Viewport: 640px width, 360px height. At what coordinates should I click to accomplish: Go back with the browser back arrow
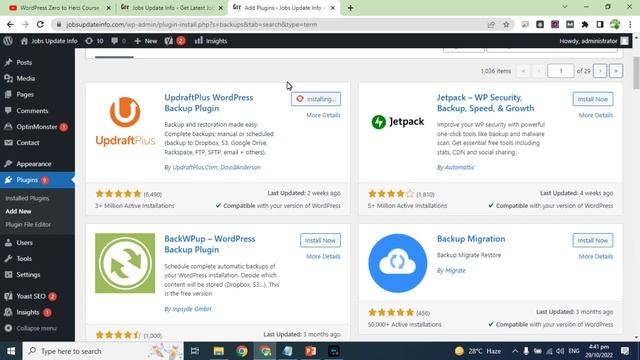point(10,24)
